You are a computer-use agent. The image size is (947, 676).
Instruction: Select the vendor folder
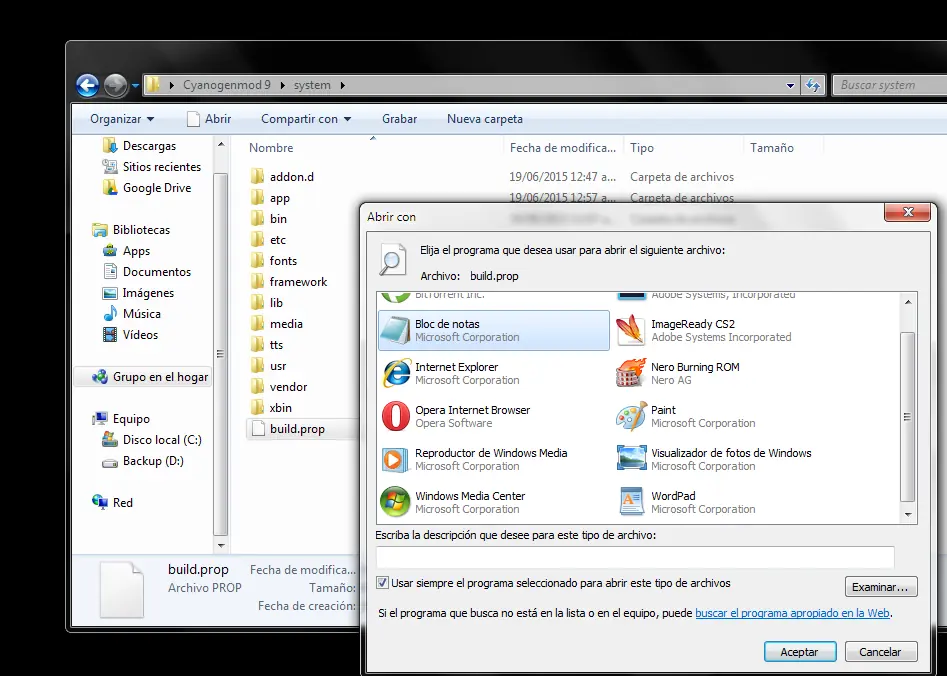(288, 387)
